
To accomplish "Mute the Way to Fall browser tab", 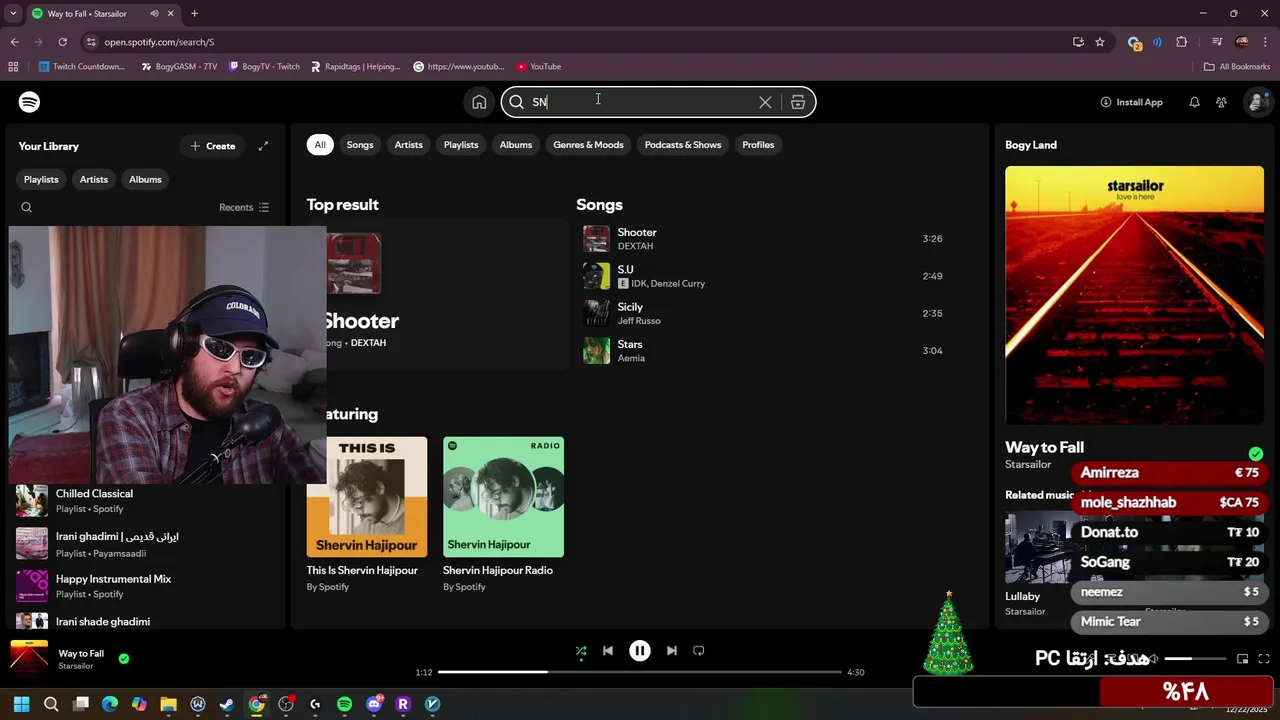I will pyautogui.click(x=154, y=14).
